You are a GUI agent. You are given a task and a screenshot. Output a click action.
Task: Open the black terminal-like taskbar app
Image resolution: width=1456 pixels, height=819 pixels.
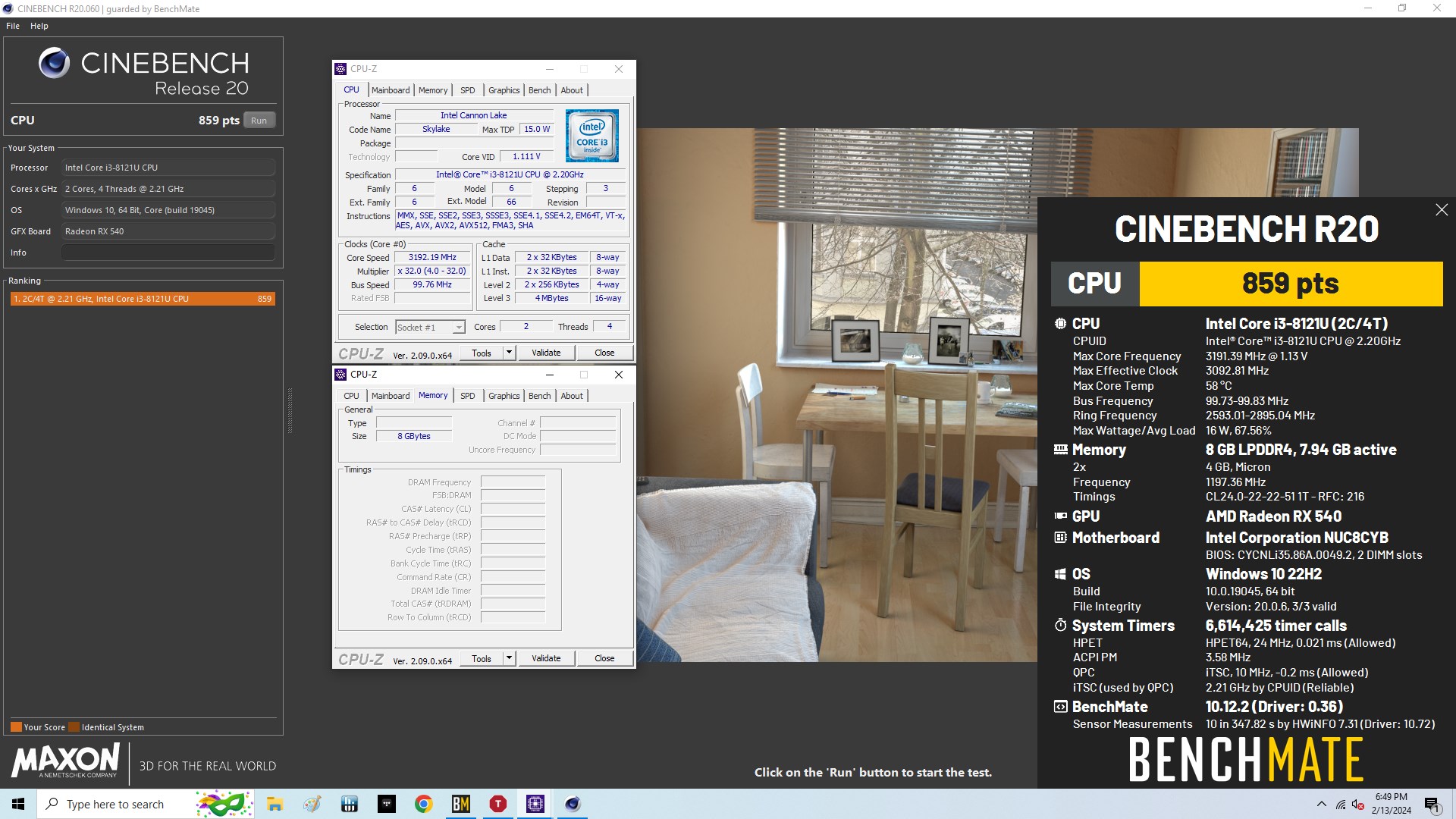pos(387,804)
